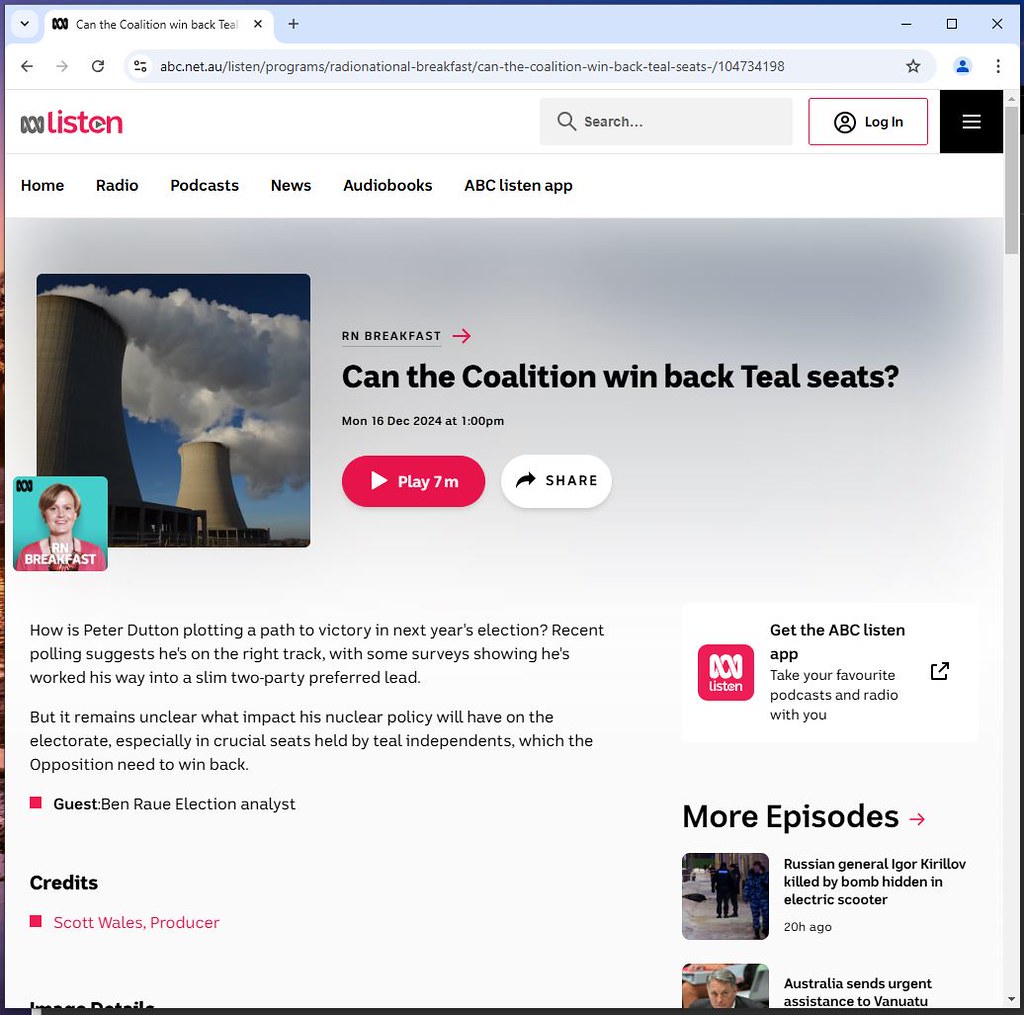Click the scrollbar up arrow
This screenshot has width=1024, height=1015.
pyautogui.click(x=1011, y=99)
